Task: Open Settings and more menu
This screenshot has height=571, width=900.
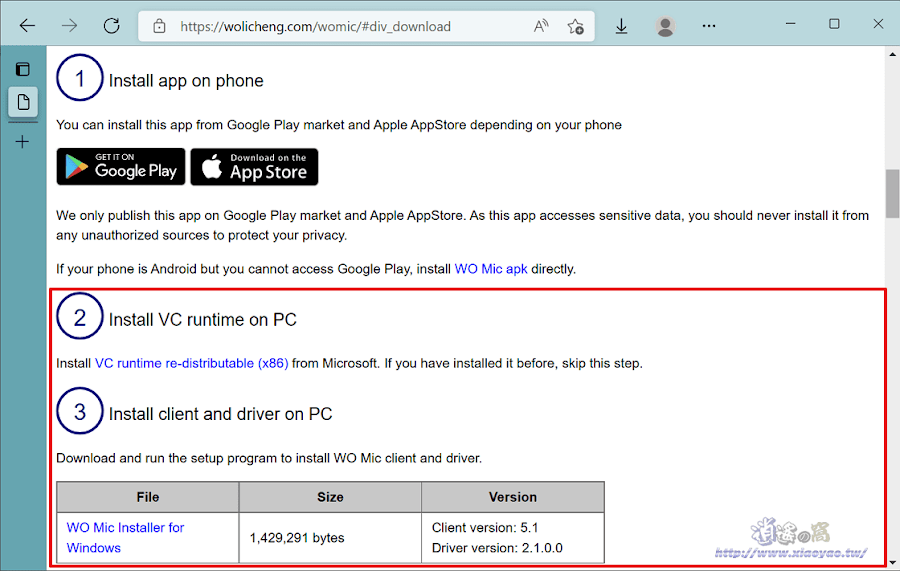Action: pyautogui.click(x=709, y=26)
